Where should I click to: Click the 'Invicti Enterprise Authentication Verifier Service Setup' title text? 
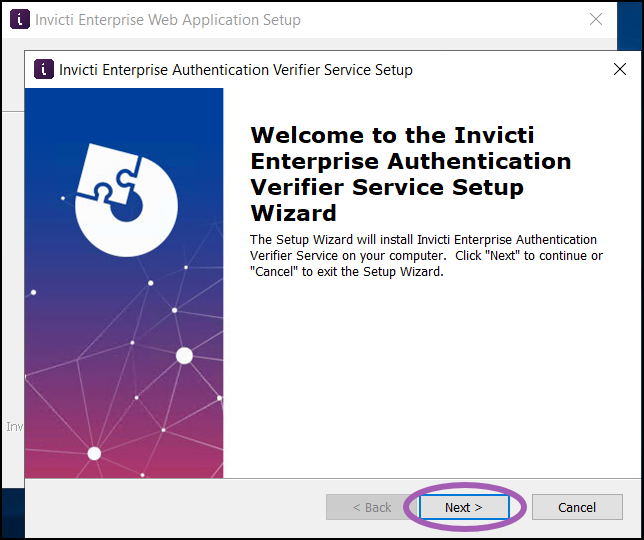point(236,70)
